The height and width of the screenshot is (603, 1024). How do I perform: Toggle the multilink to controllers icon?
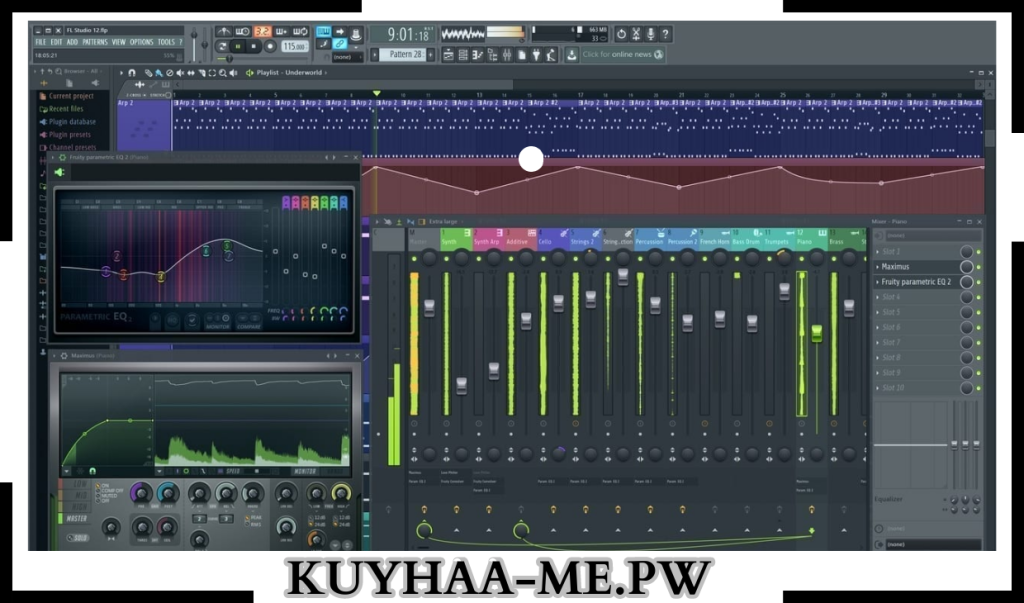coord(339,44)
